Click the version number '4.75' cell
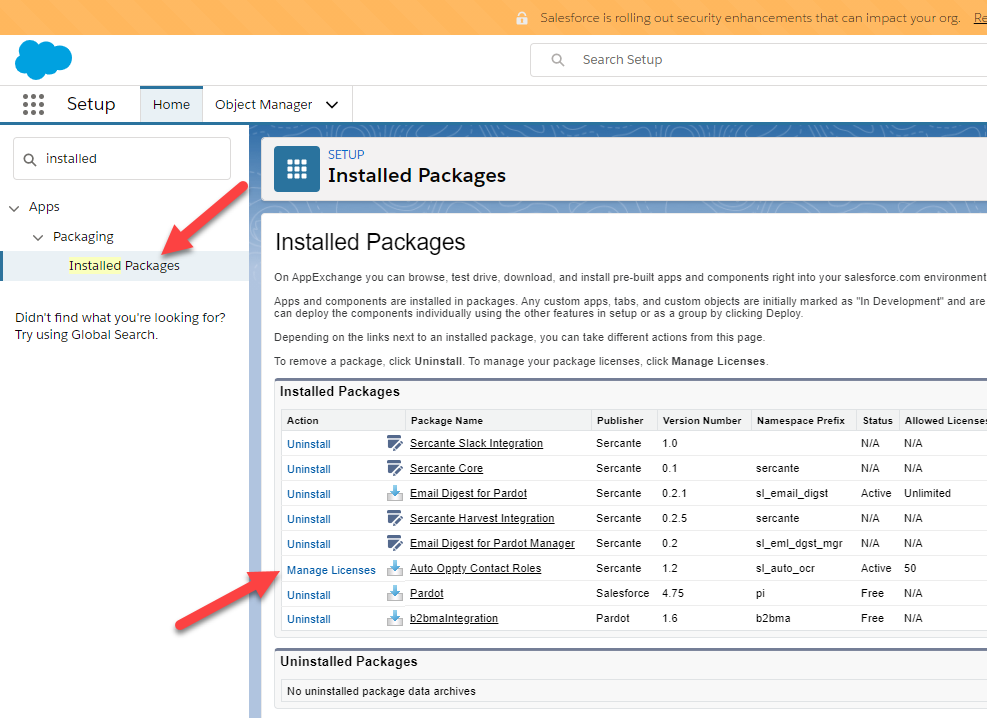987x718 pixels. (673, 593)
